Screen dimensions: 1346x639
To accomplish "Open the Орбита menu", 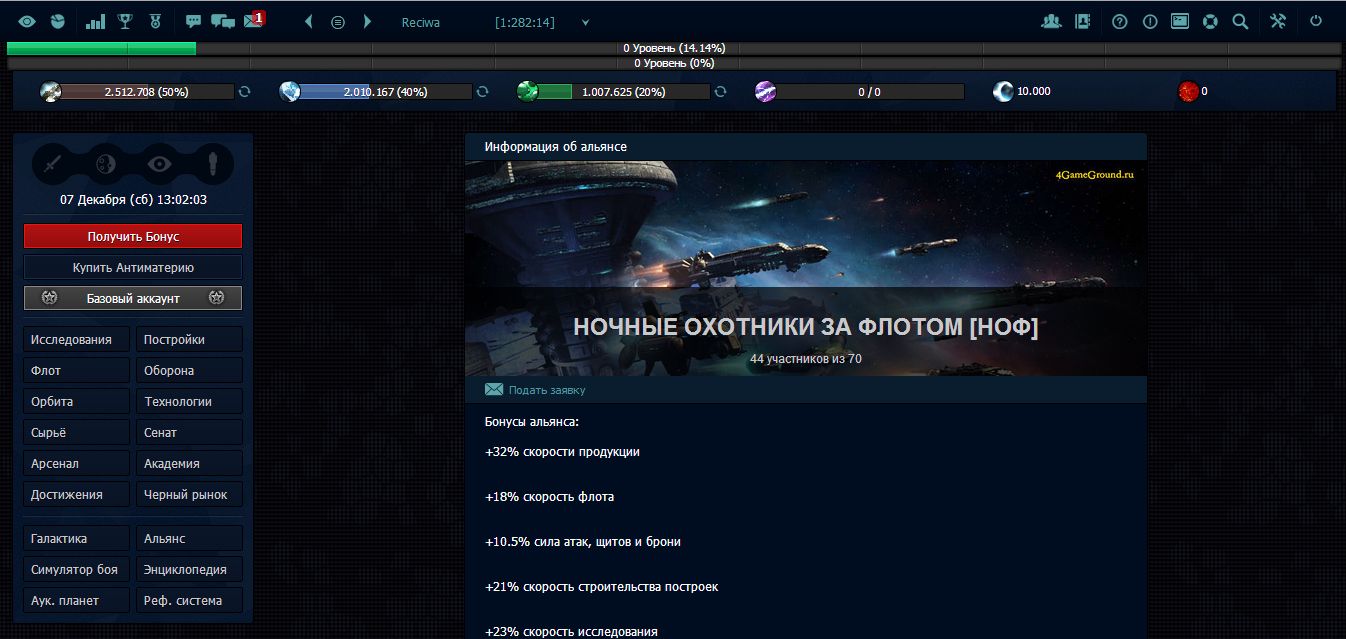I will [x=77, y=401].
